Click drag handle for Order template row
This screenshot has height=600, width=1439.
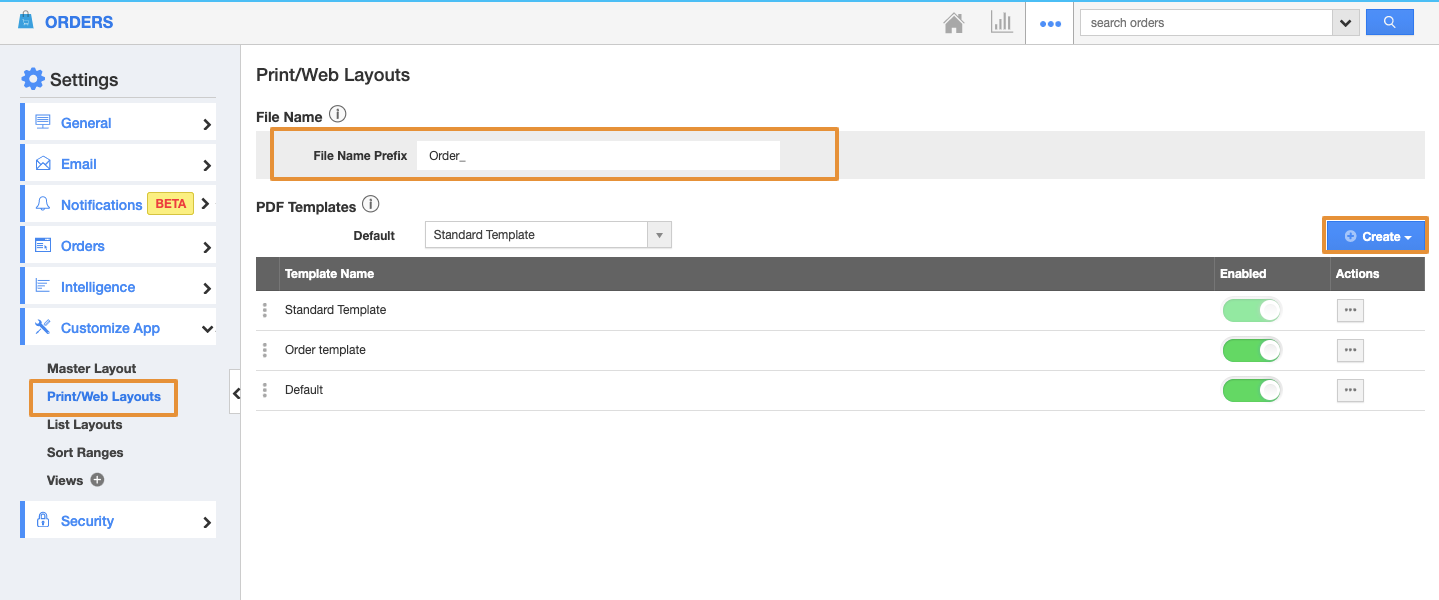click(265, 350)
